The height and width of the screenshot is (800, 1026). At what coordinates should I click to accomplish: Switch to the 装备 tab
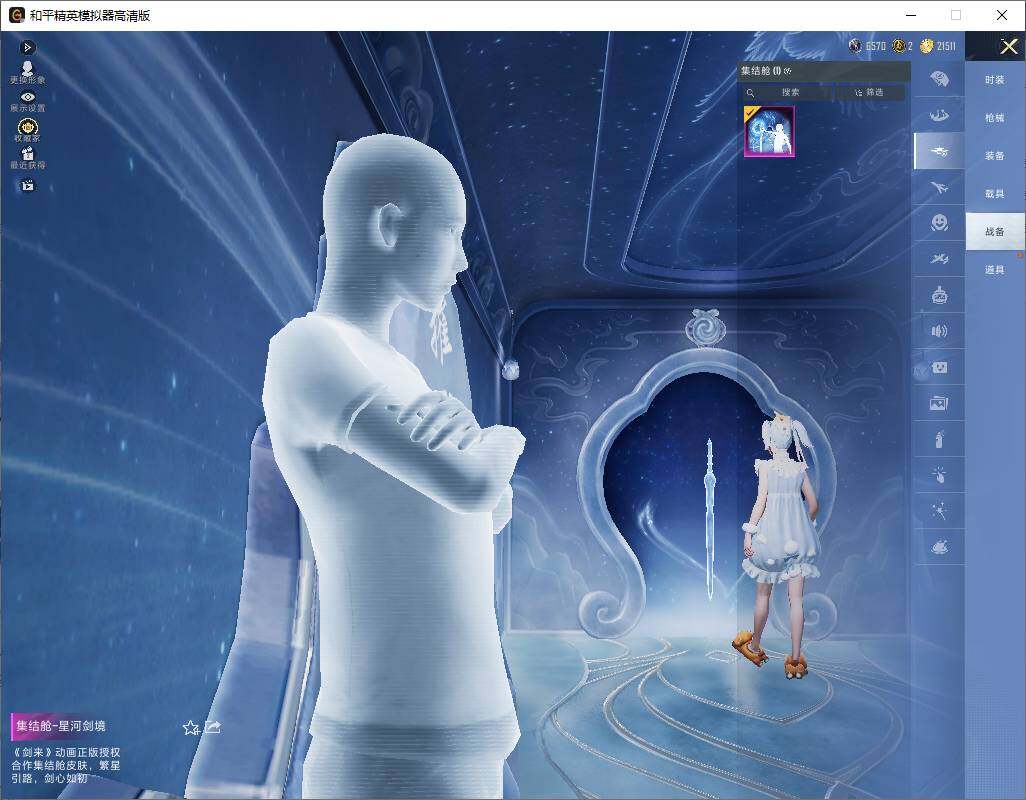click(x=995, y=156)
